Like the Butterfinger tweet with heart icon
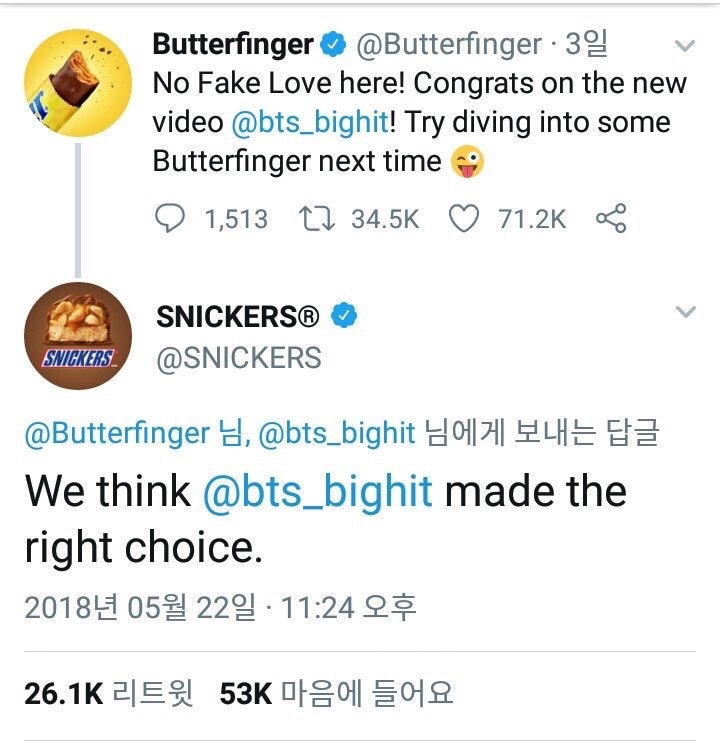 click(x=463, y=218)
